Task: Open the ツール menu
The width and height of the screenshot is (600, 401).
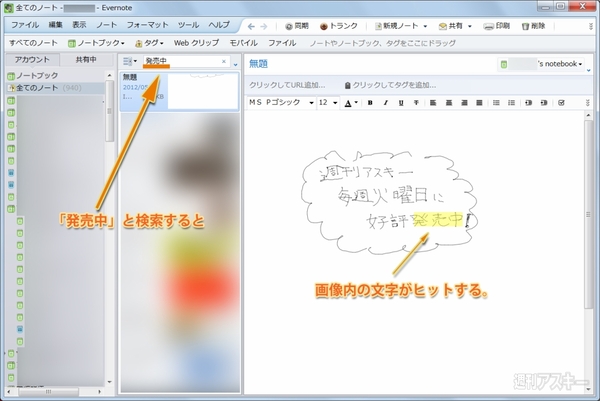Action: point(188,25)
